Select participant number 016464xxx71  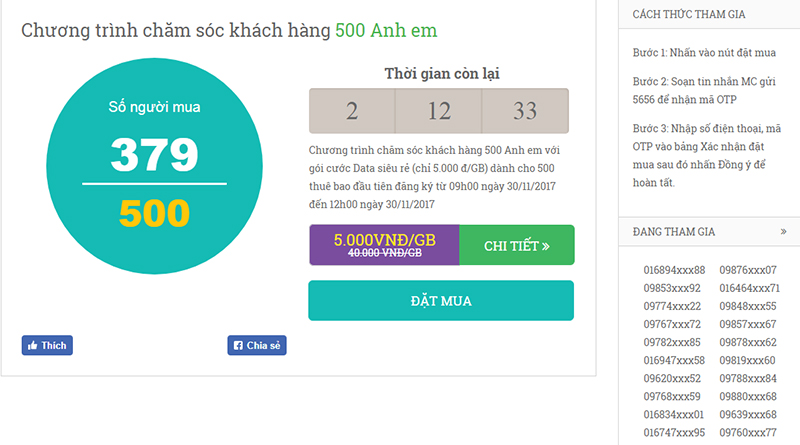pyautogui.click(x=749, y=288)
